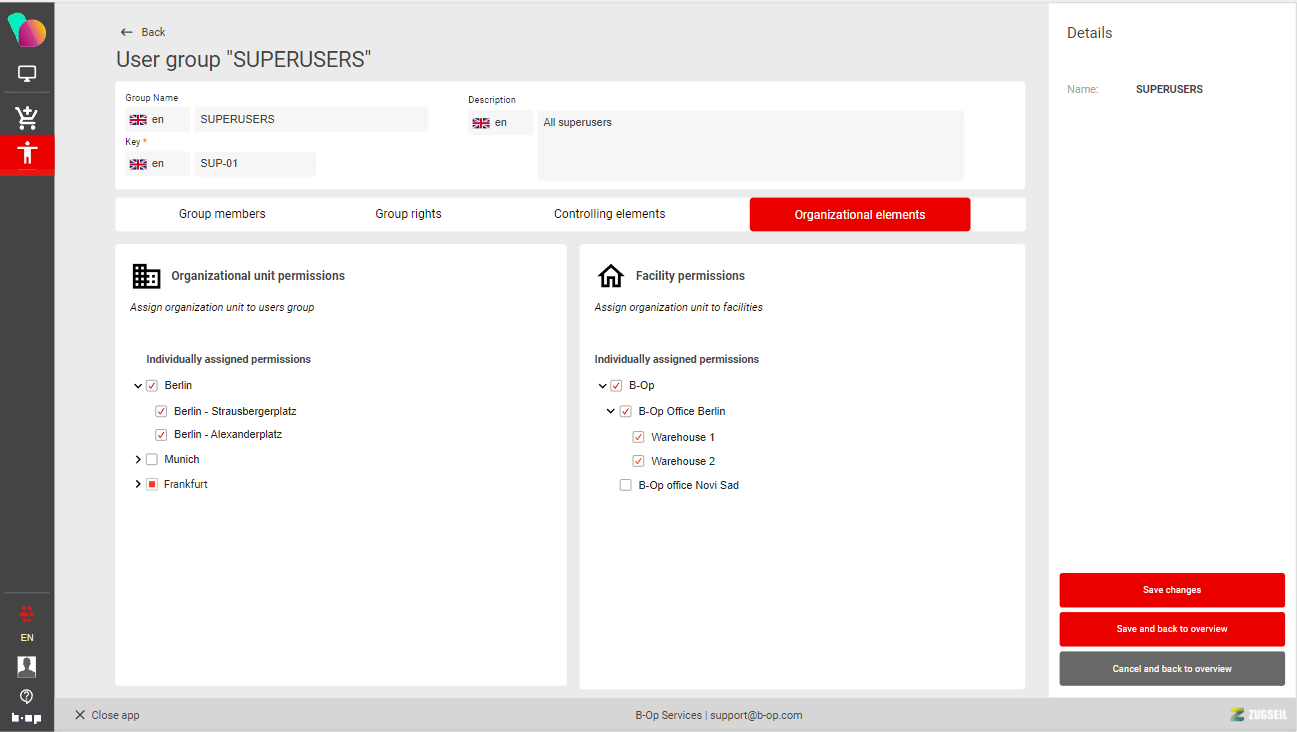Click Close app in the footer
This screenshot has width=1297, height=732.
(x=107, y=715)
